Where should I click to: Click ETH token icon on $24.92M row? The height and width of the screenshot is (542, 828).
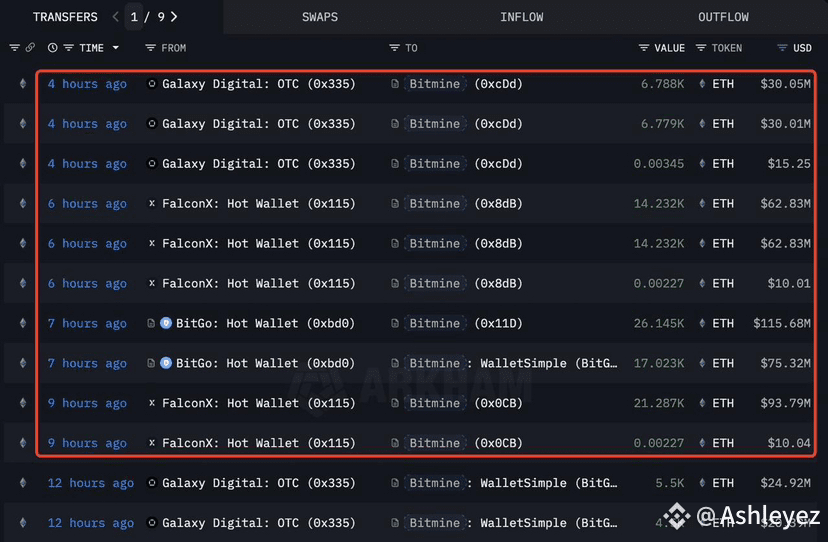click(702, 483)
